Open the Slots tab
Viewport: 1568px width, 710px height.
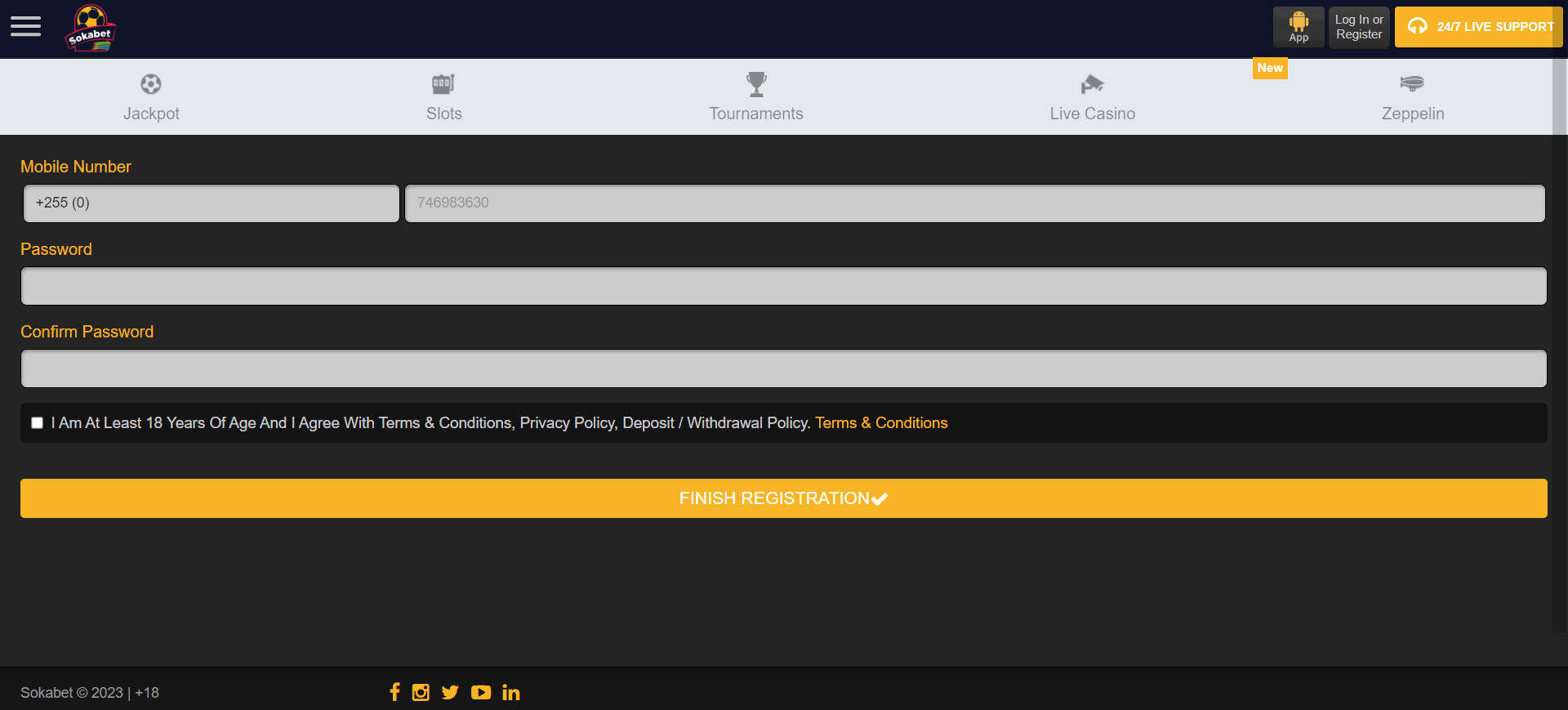click(443, 97)
